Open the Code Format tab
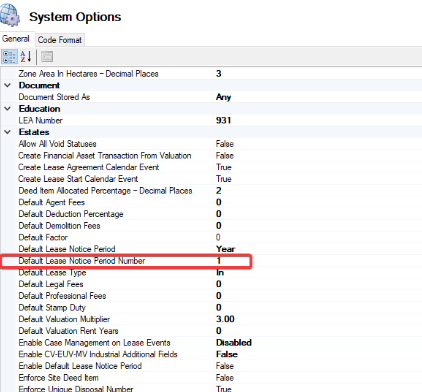The height and width of the screenshot is (392, 422). [x=60, y=40]
